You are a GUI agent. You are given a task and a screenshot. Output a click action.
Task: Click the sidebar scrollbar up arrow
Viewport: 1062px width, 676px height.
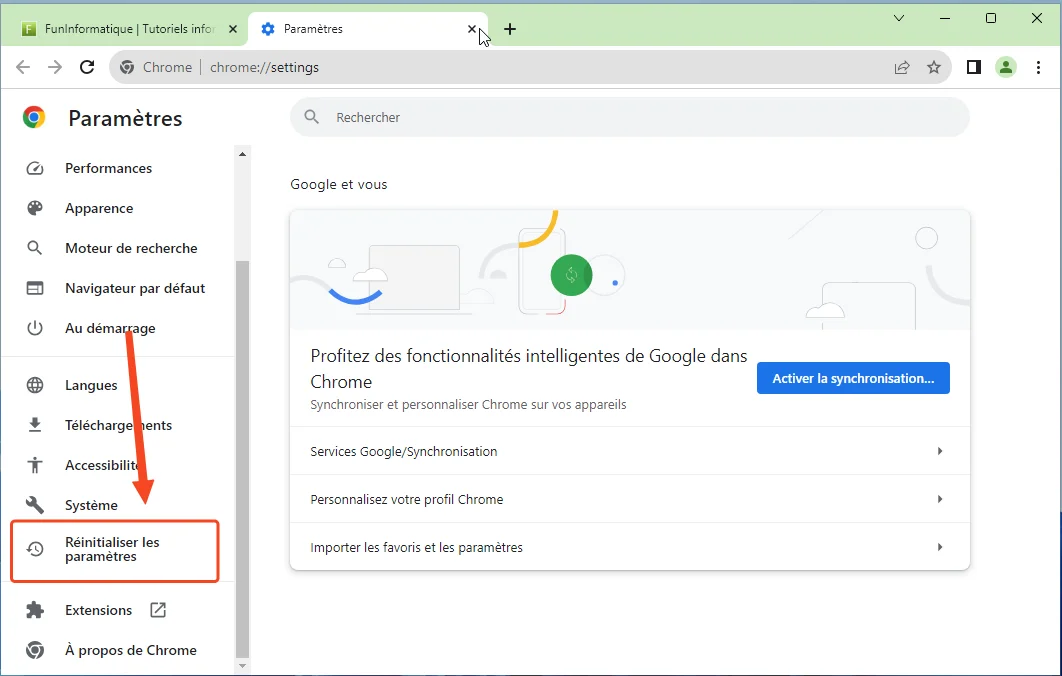pyautogui.click(x=242, y=154)
